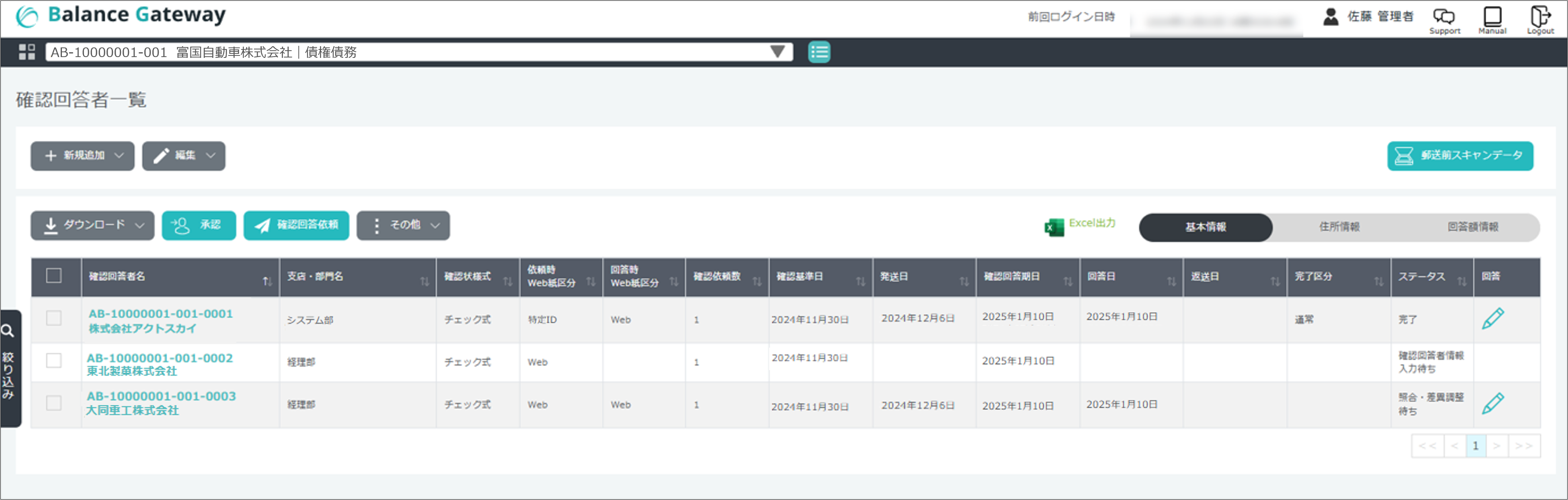Switch to the 回答額情報 tab
The width and height of the screenshot is (1568, 500).
tap(1472, 227)
